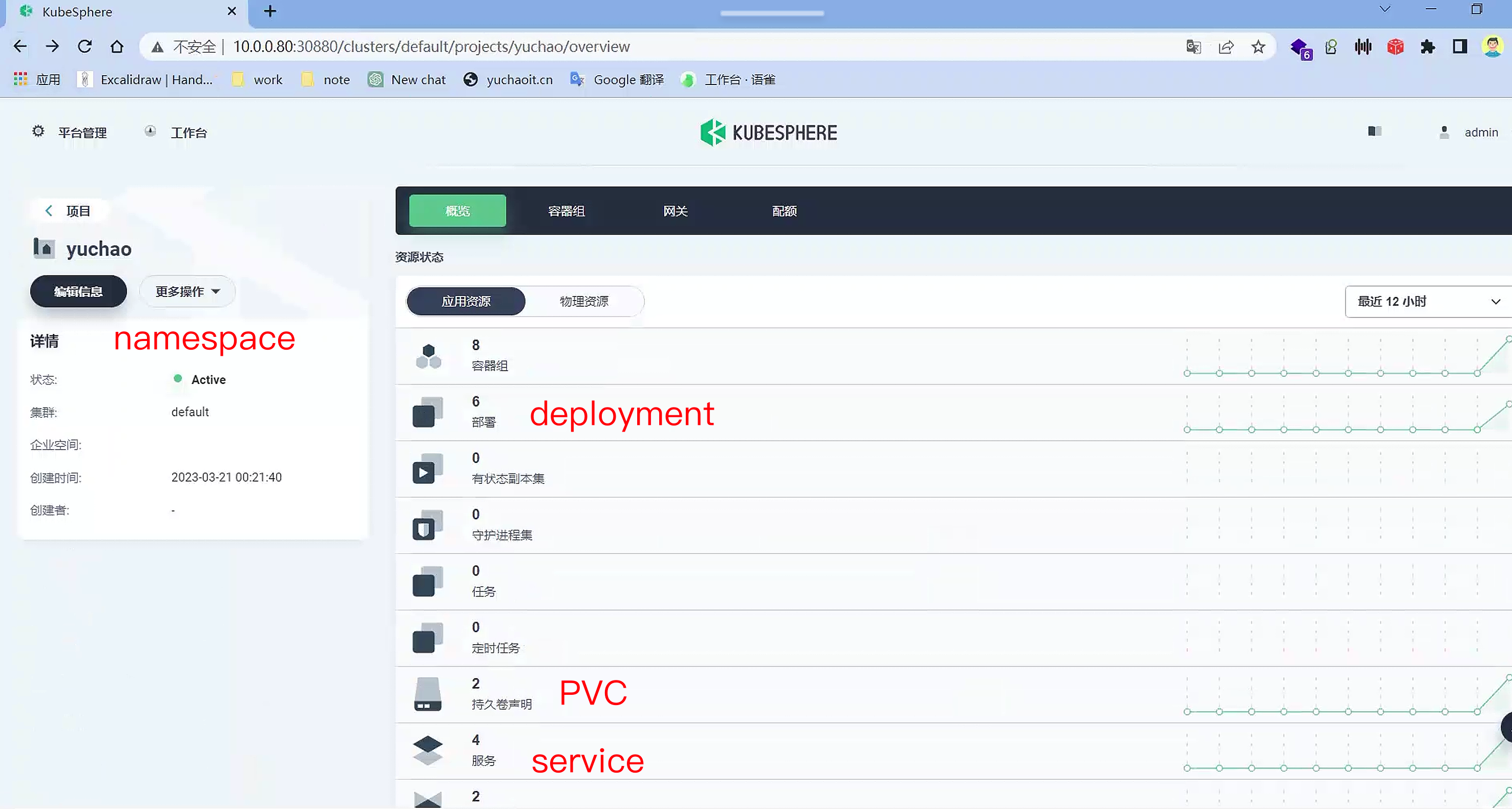This screenshot has width=1512, height=809.
Task: Click the Services (服务) layered icon
Action: [427, 750]
